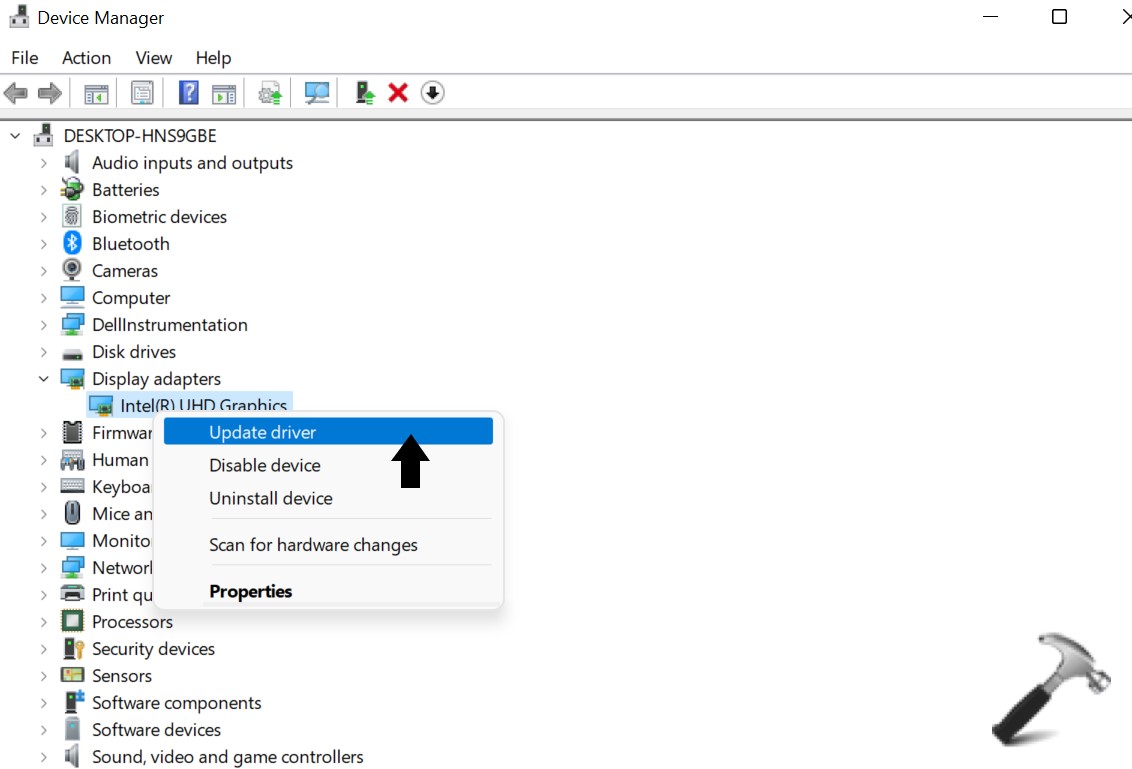
Task: Expand the Disk drives chevron
Action: pyautogui.click(x=43, y=352)
